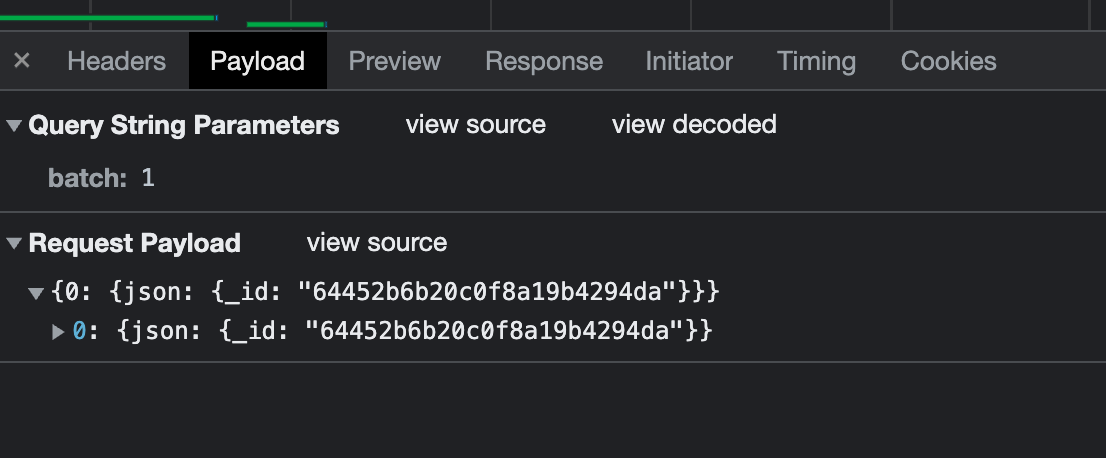This screenshot has height=458, width=1106.
Task: Click view source for request payload
Action: point(376,243)
